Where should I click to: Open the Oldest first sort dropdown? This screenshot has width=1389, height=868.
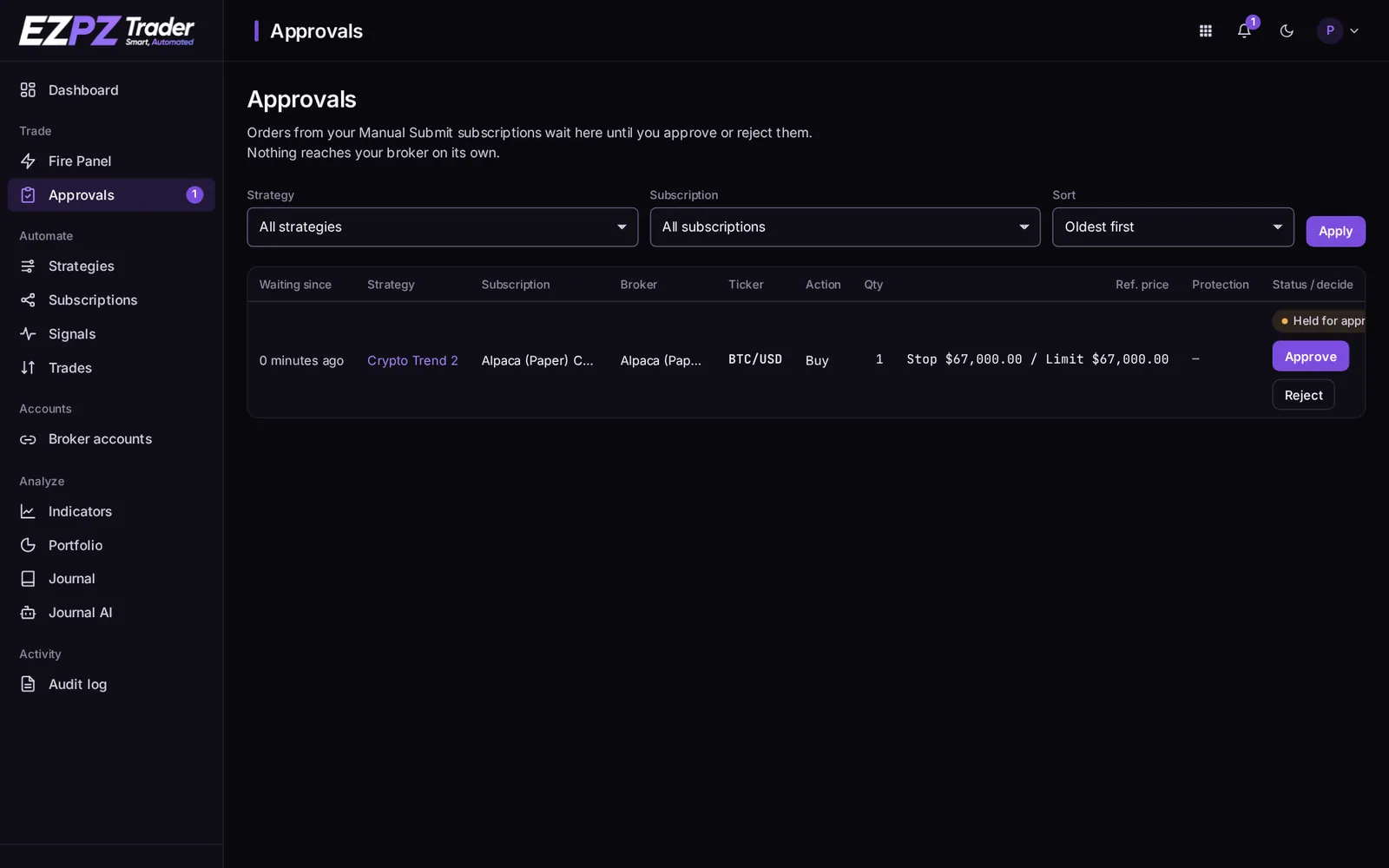[x=1173, y=227]
